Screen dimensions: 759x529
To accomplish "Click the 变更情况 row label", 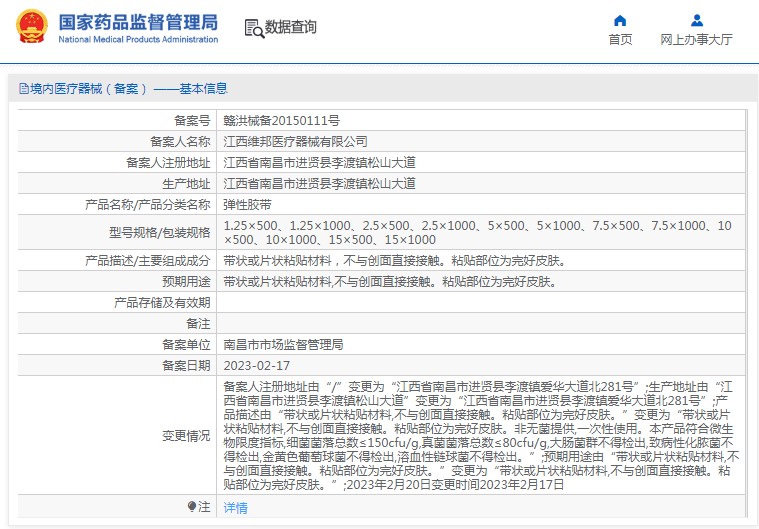I will click(186, 437).
